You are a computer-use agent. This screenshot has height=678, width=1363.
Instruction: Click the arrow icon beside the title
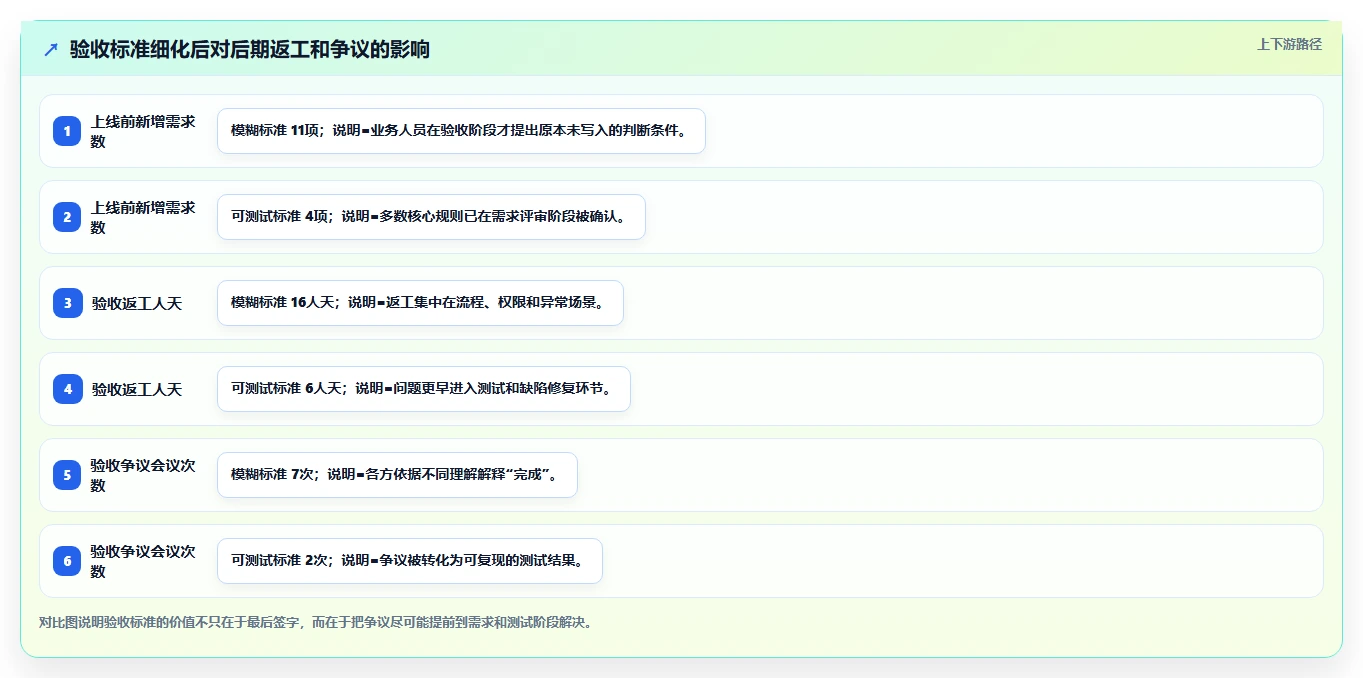pos(51,49)
